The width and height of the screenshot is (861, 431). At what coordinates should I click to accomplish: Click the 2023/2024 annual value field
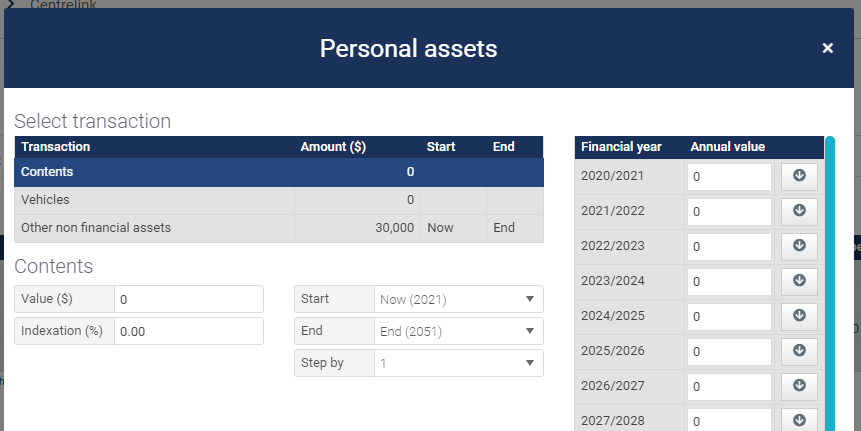coord(729,282)
